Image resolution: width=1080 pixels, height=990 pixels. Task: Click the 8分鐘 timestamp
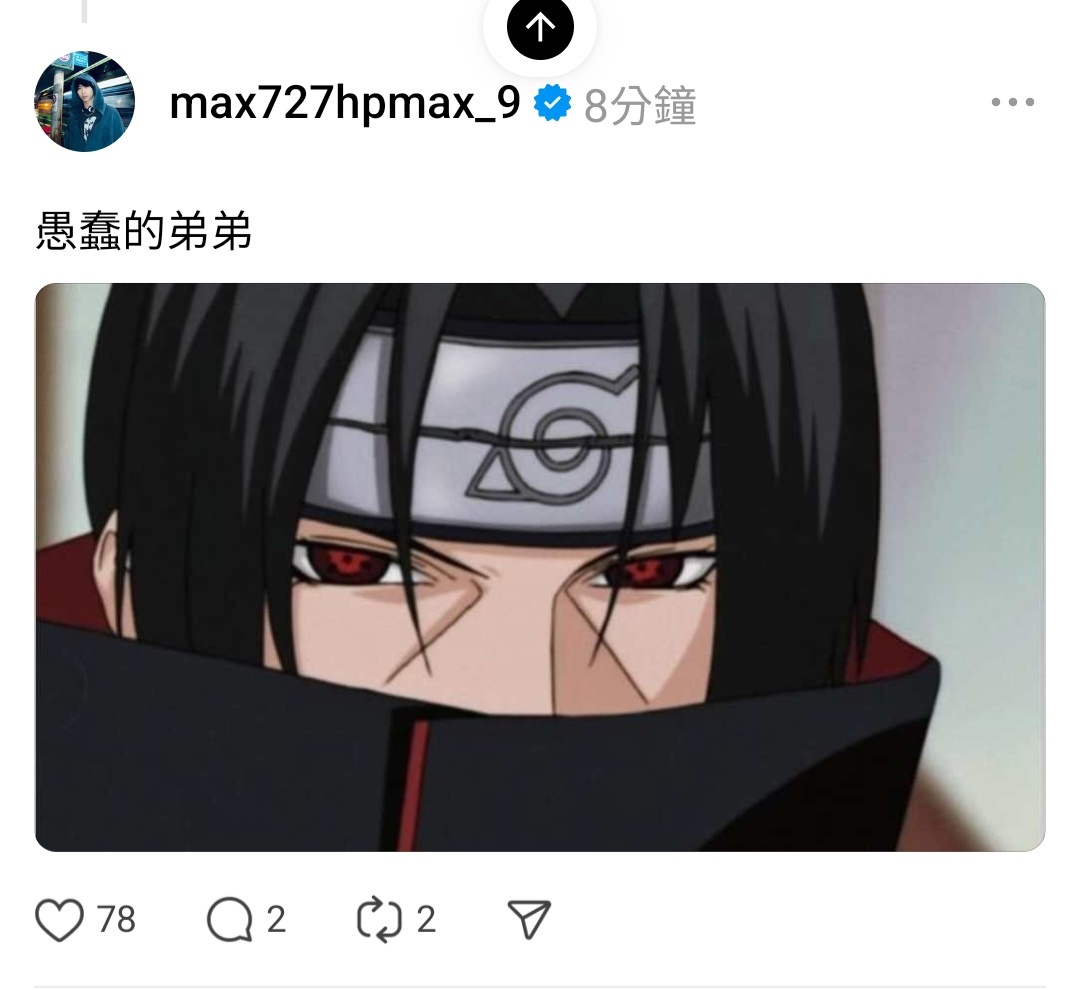[x=640, y=105]
